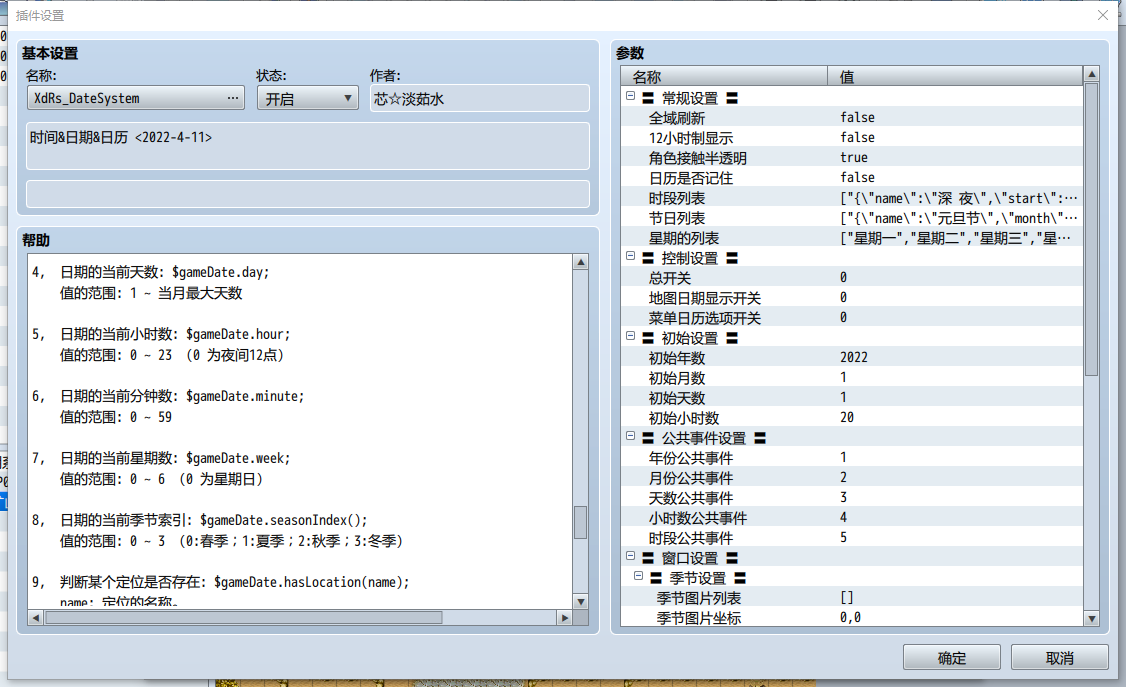Collapse the 控制设置 group
Viewport: 1126px width, 687px height.
[x=631, y=256]
